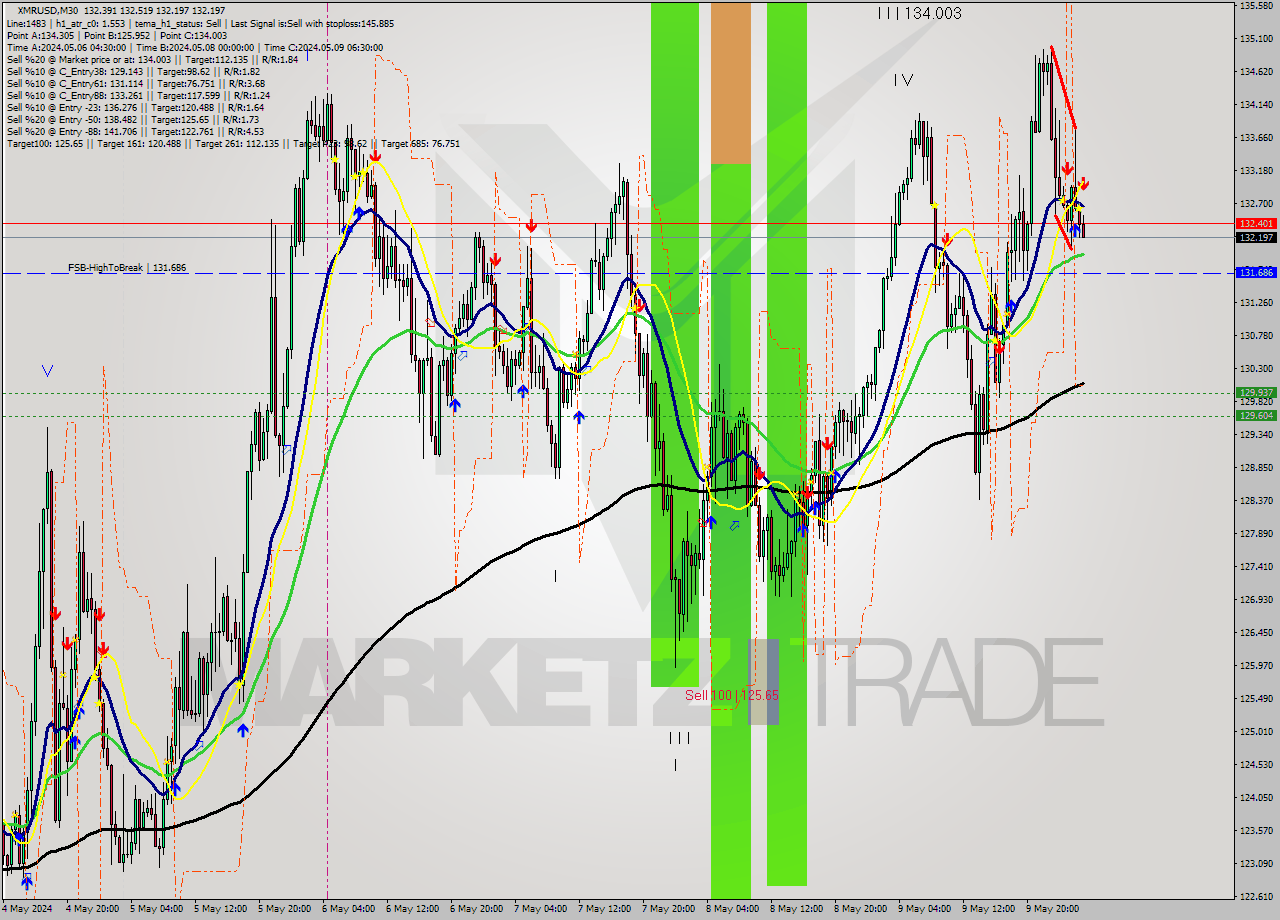Click 125.490 on the price scale
Image resolution: width=1280 pixels, height=920 pixels.
[1256, 699]
